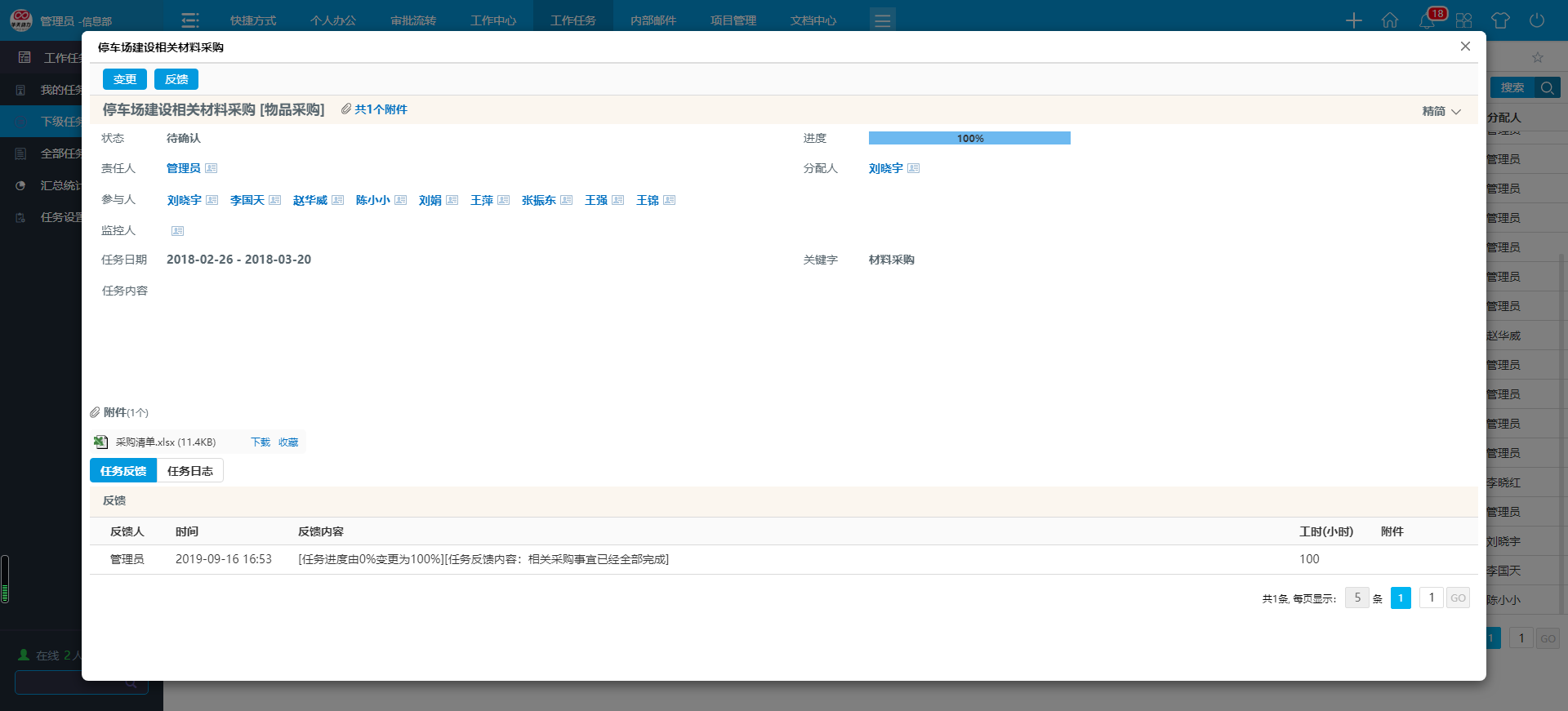Change the per-page display count 5

point(1356,598)
